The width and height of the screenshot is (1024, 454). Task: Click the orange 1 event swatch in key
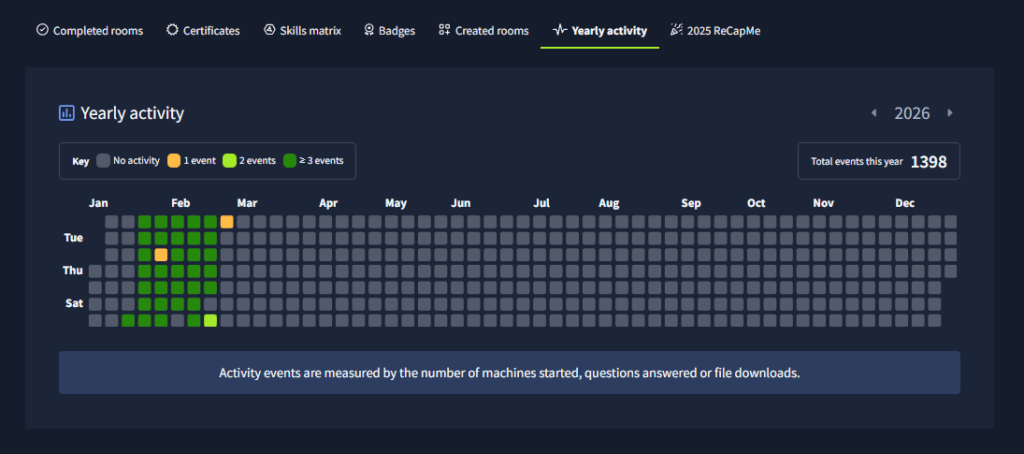(174, 160)
